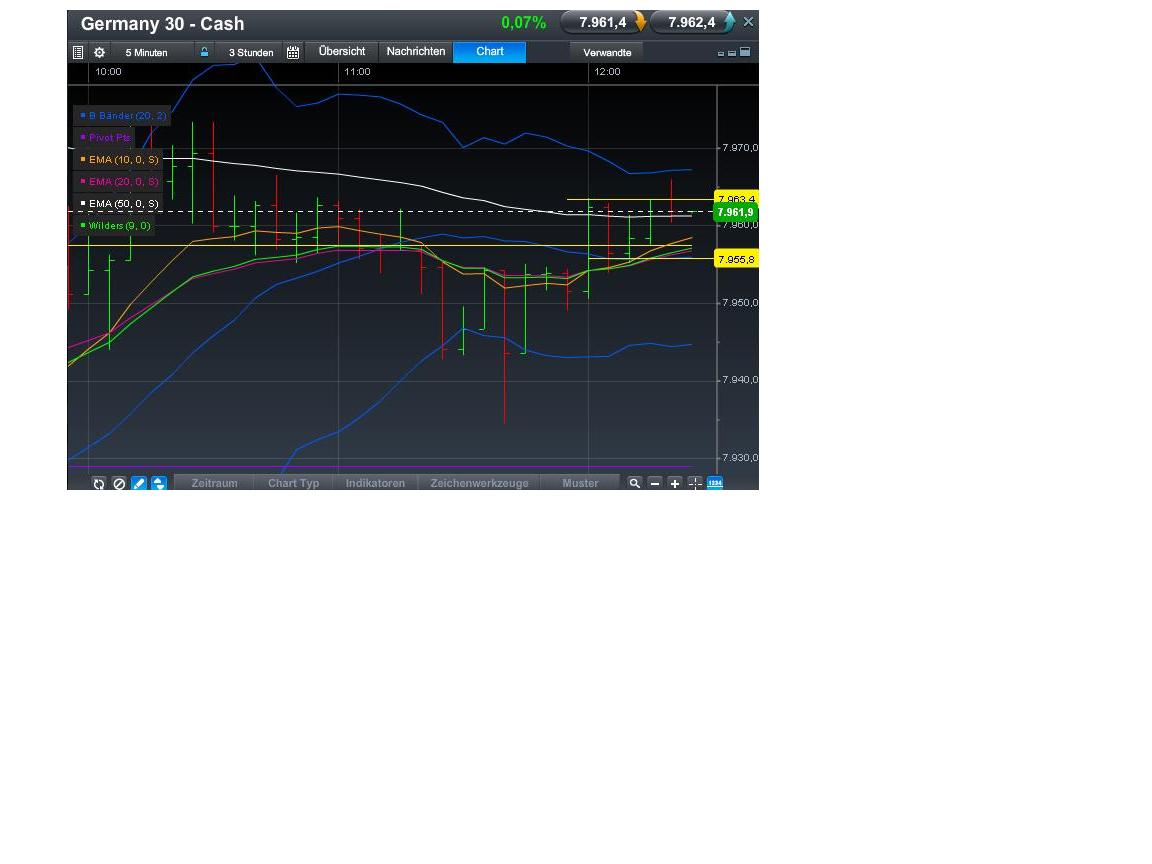Select the pencil drawing icon at the bottom
This screenshot has width=1152, height=864.
139,483
